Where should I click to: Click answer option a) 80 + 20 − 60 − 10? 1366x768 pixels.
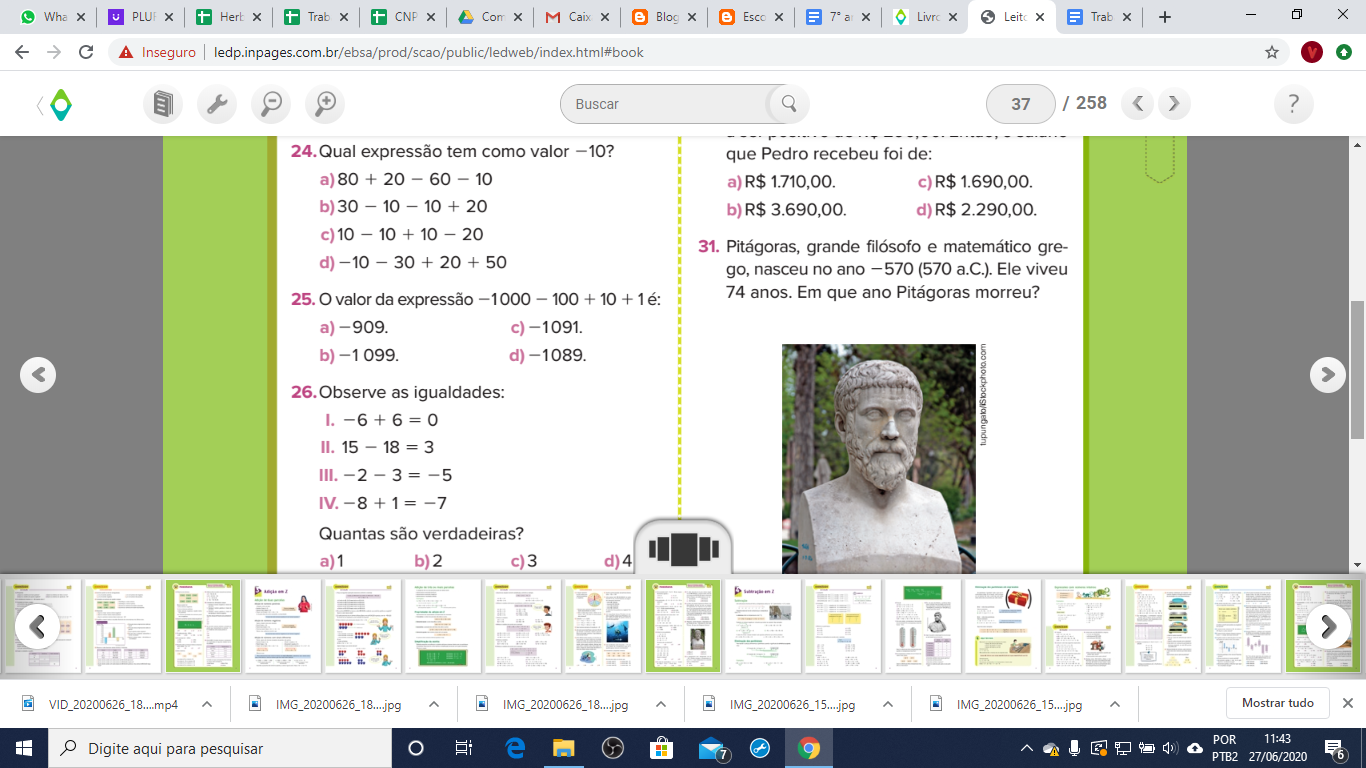(406, 180)
